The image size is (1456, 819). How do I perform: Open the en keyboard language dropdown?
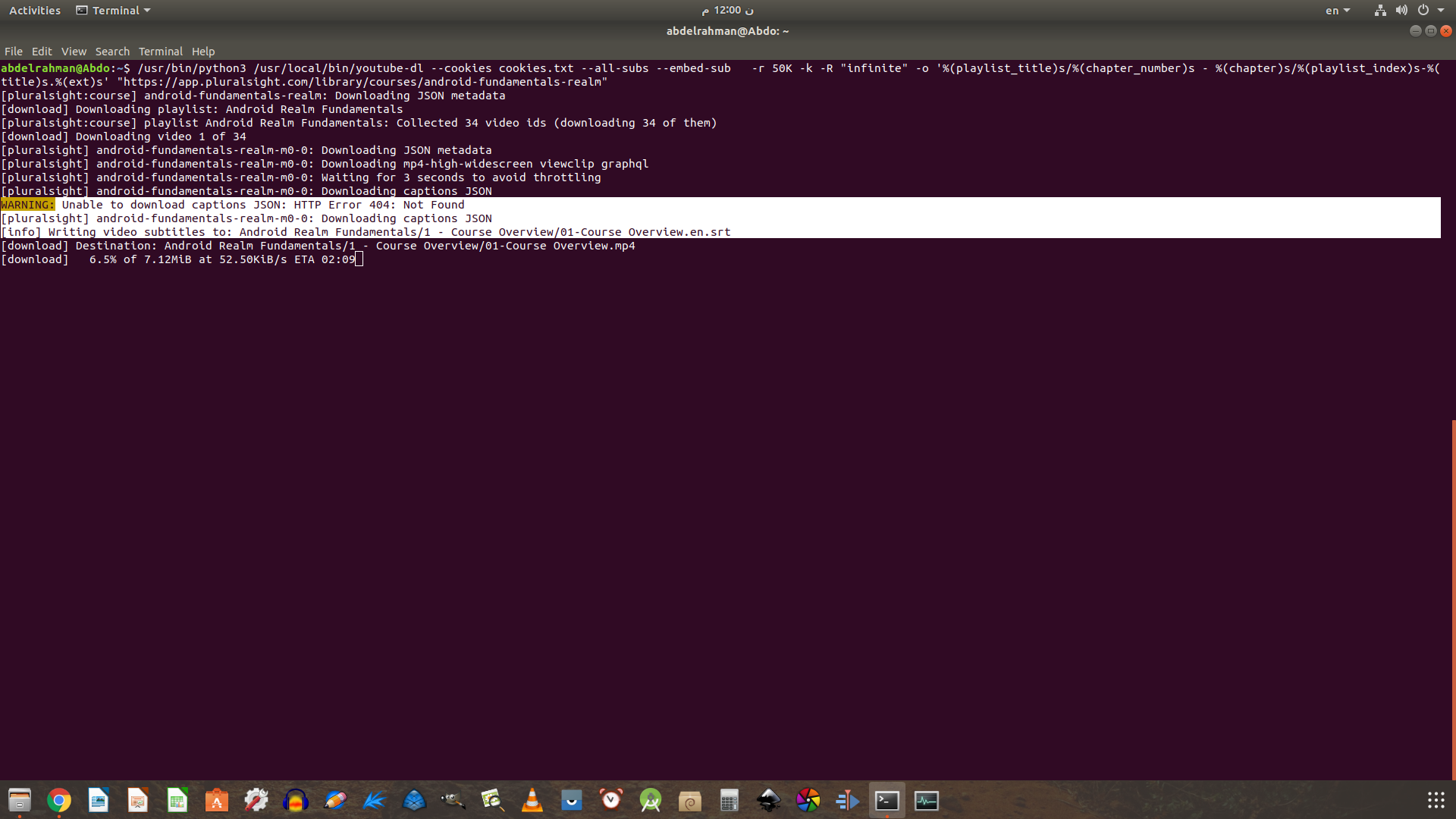tap(1337, 11)
